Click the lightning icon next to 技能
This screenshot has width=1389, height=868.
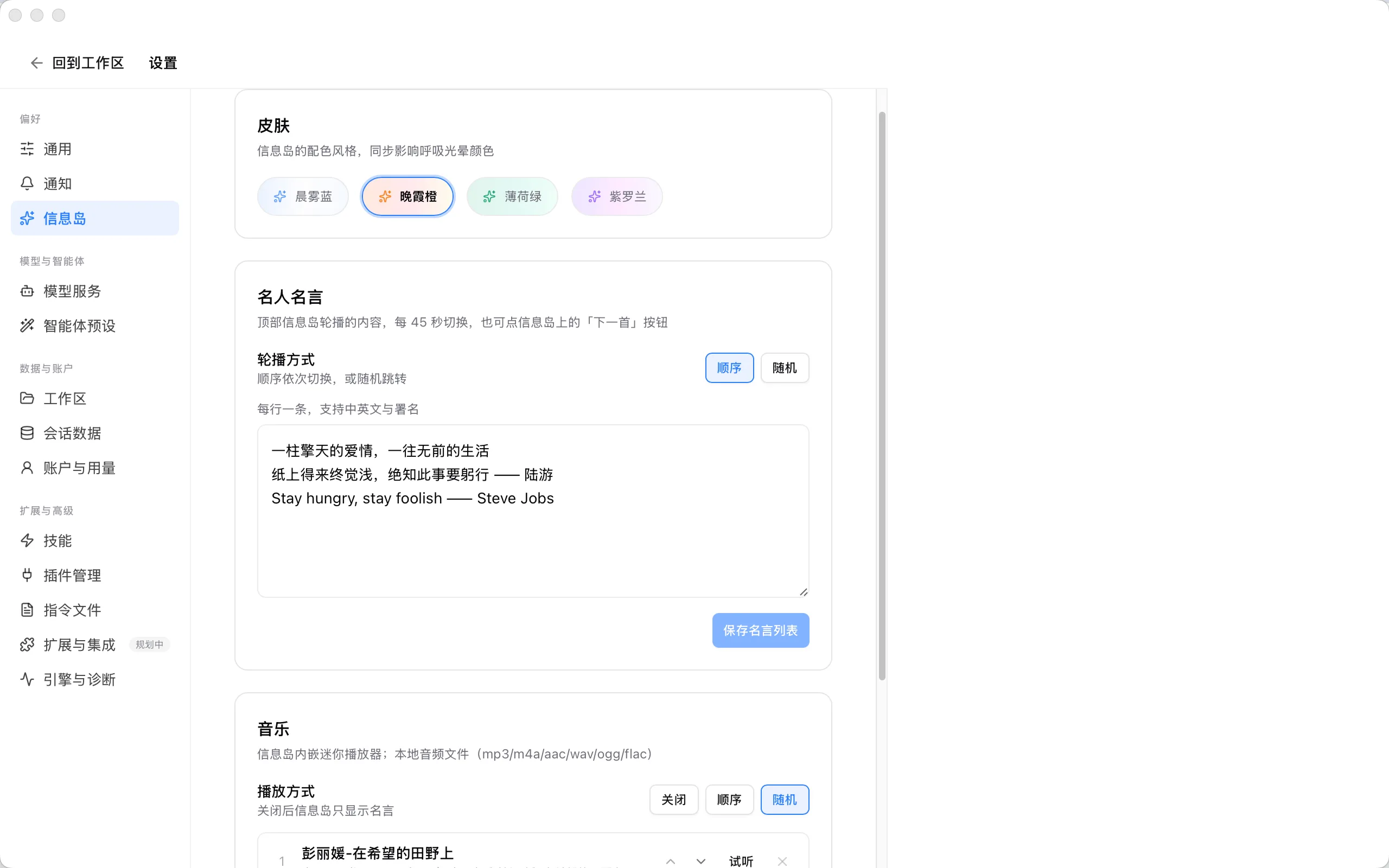coord(27,540)
